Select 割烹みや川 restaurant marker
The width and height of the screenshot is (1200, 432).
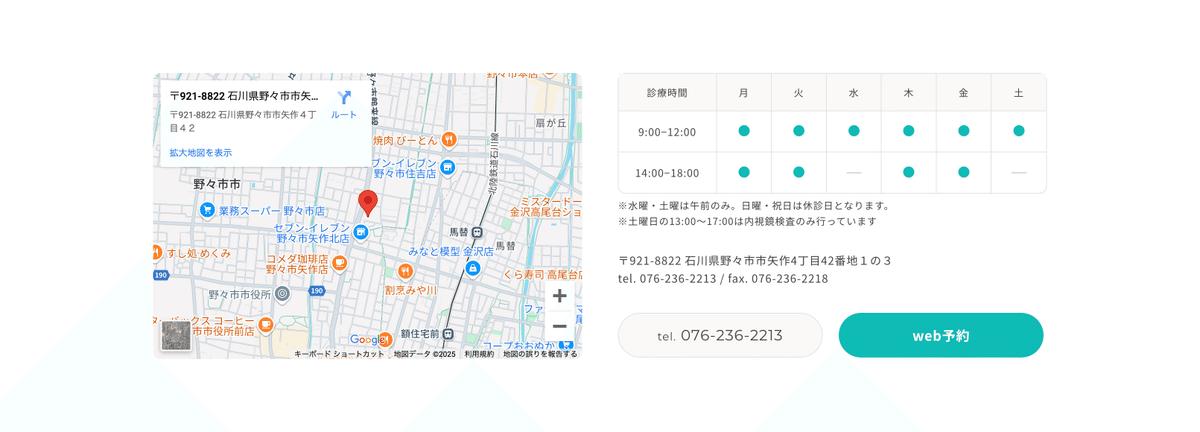pyautogui.click(x=405, y=271)
